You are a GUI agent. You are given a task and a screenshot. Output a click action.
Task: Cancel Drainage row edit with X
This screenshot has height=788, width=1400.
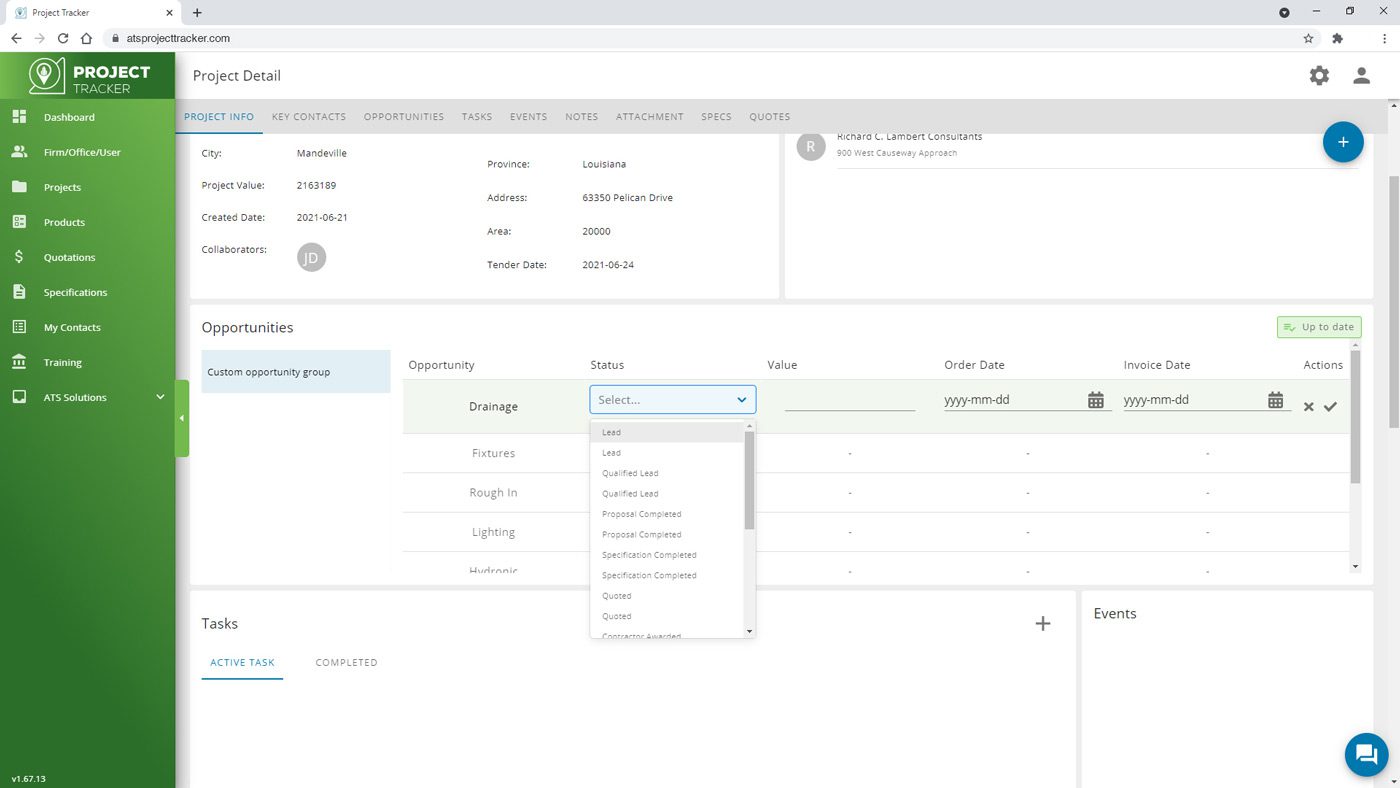pos(1308,407)
